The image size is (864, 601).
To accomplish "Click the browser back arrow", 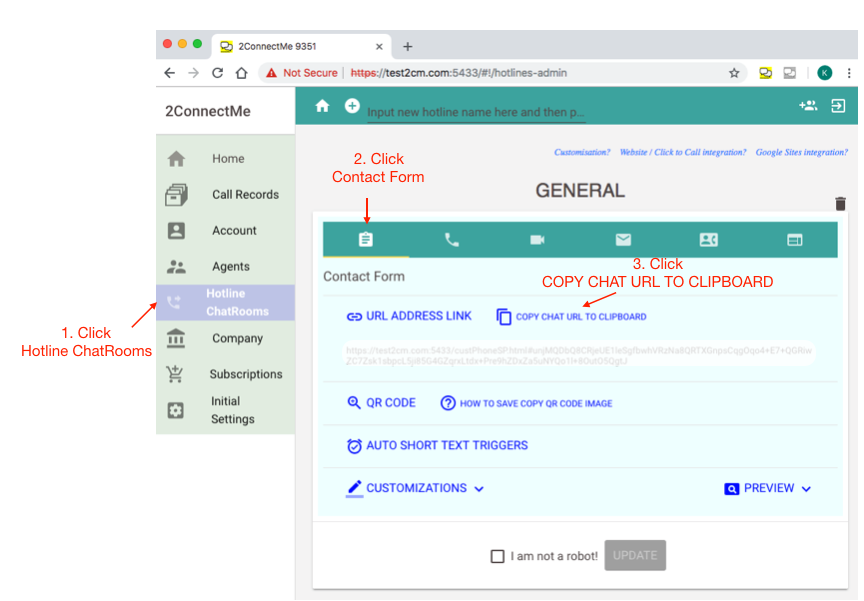I will pos(170,73).
